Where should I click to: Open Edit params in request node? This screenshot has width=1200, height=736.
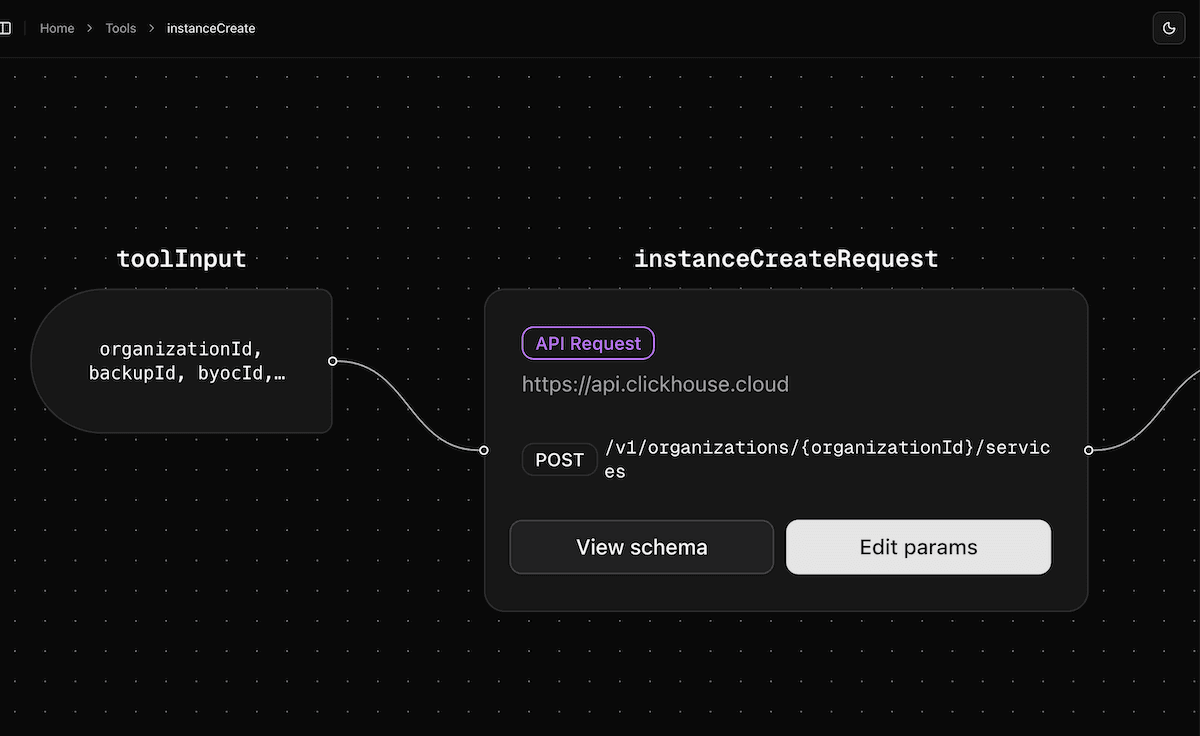click(918, 547)
